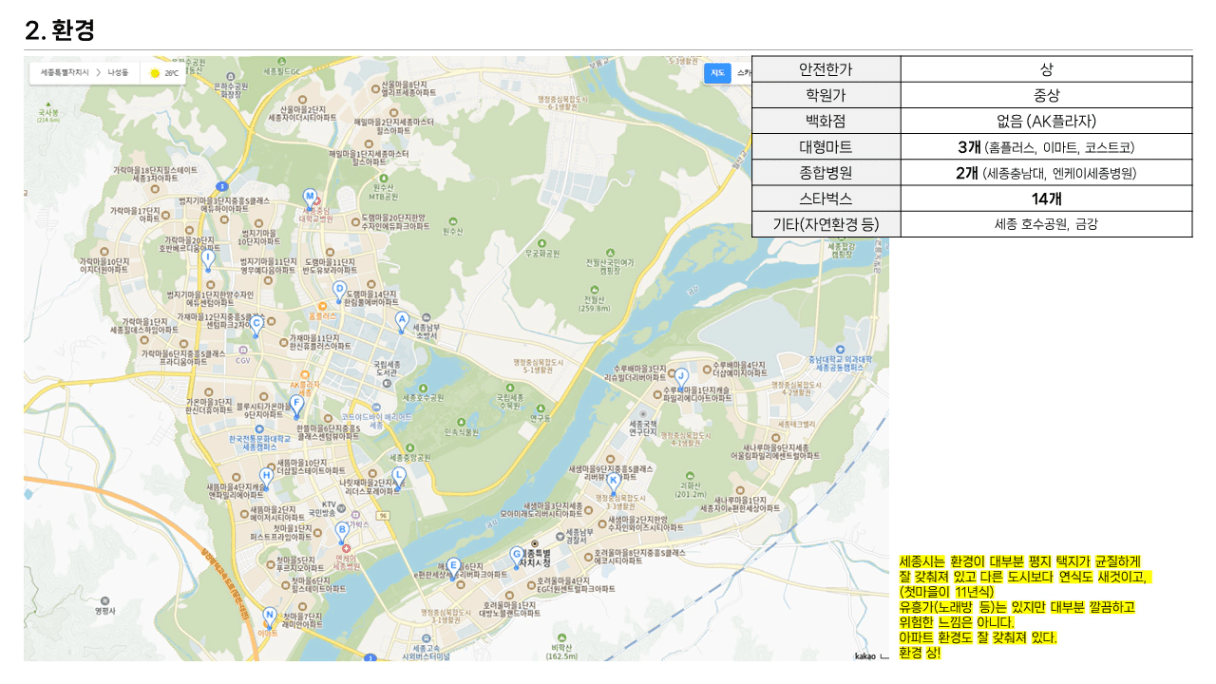Click the 영평사 temple icon

[x=106, y=600]
